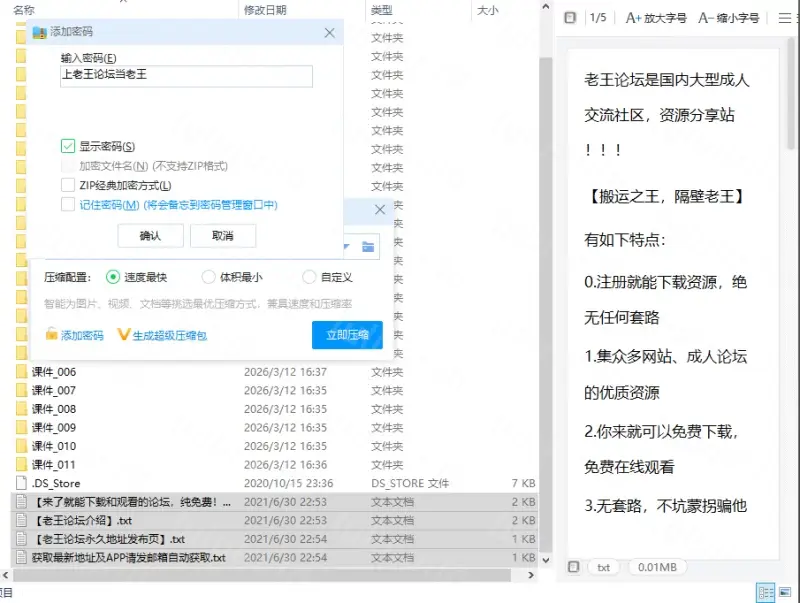
Task: Click the page thumbnail icon beside 1/5
Action: 570,17
